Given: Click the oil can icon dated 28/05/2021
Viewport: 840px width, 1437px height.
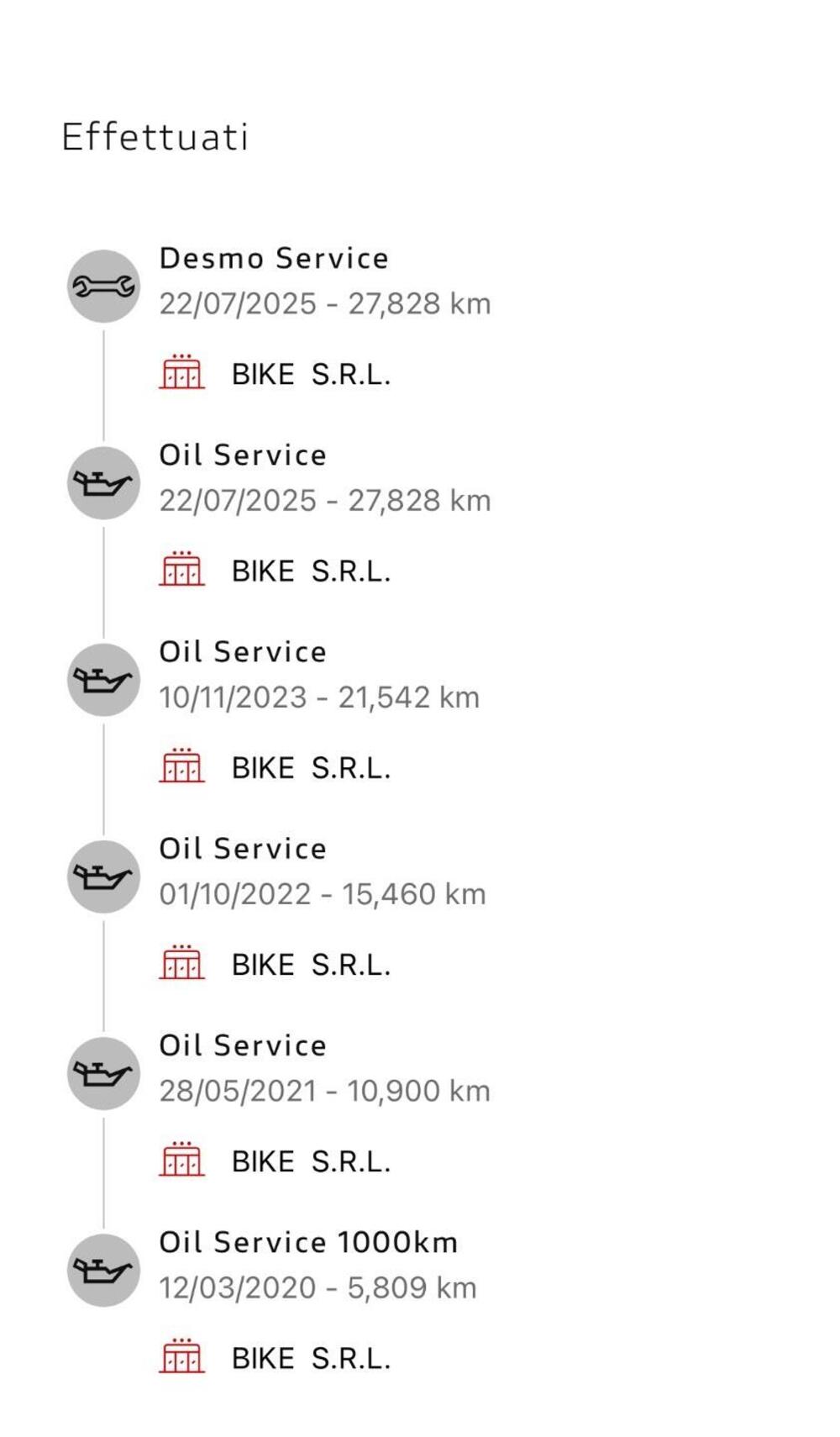Looking at the screenshot, I should pos(103,1073).
